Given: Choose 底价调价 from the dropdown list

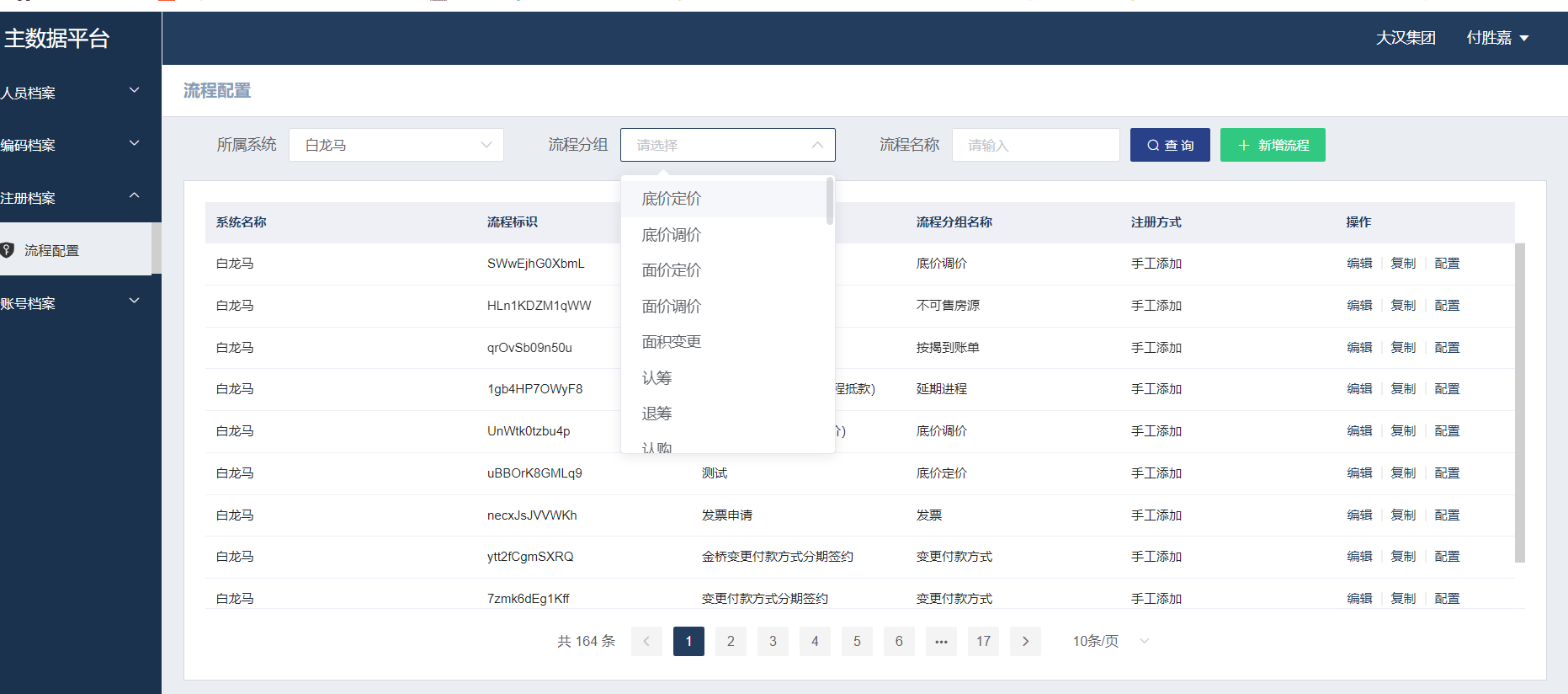Looking at the screenshot, I should tap(724, 235).
